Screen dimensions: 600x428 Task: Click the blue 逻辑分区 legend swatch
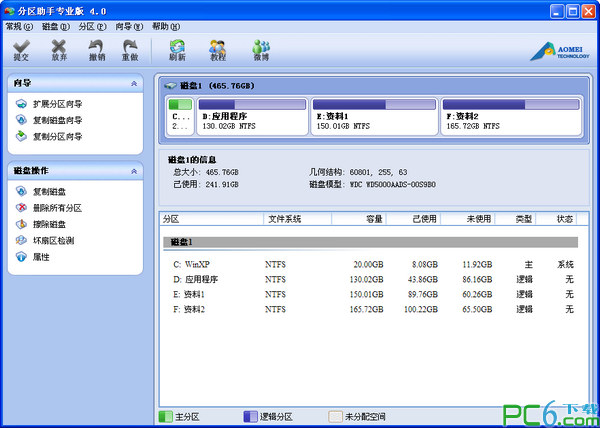coord(250,417)
